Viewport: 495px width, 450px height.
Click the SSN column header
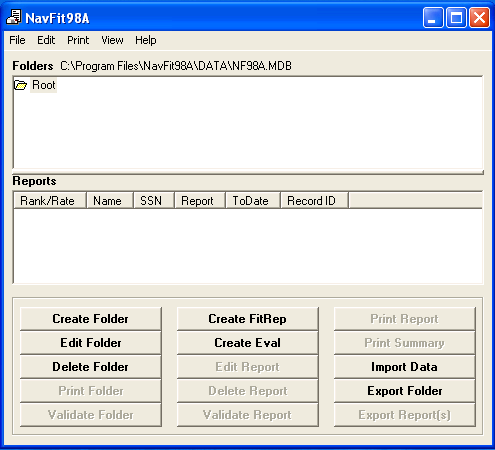tap(154, 201)
